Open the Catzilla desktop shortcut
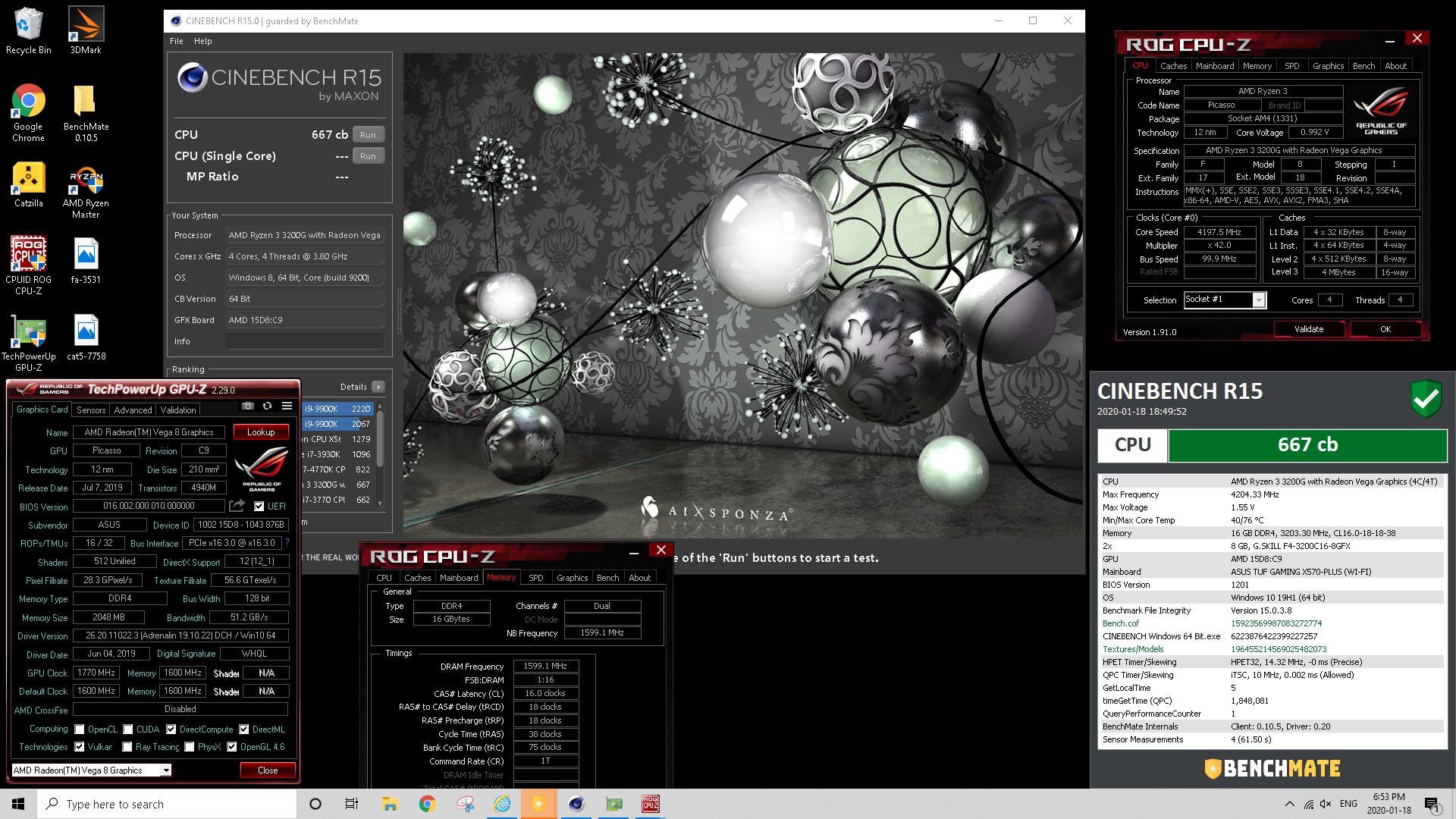The image size is (1456, 819). pyautogui.click(x=28, y=184)
